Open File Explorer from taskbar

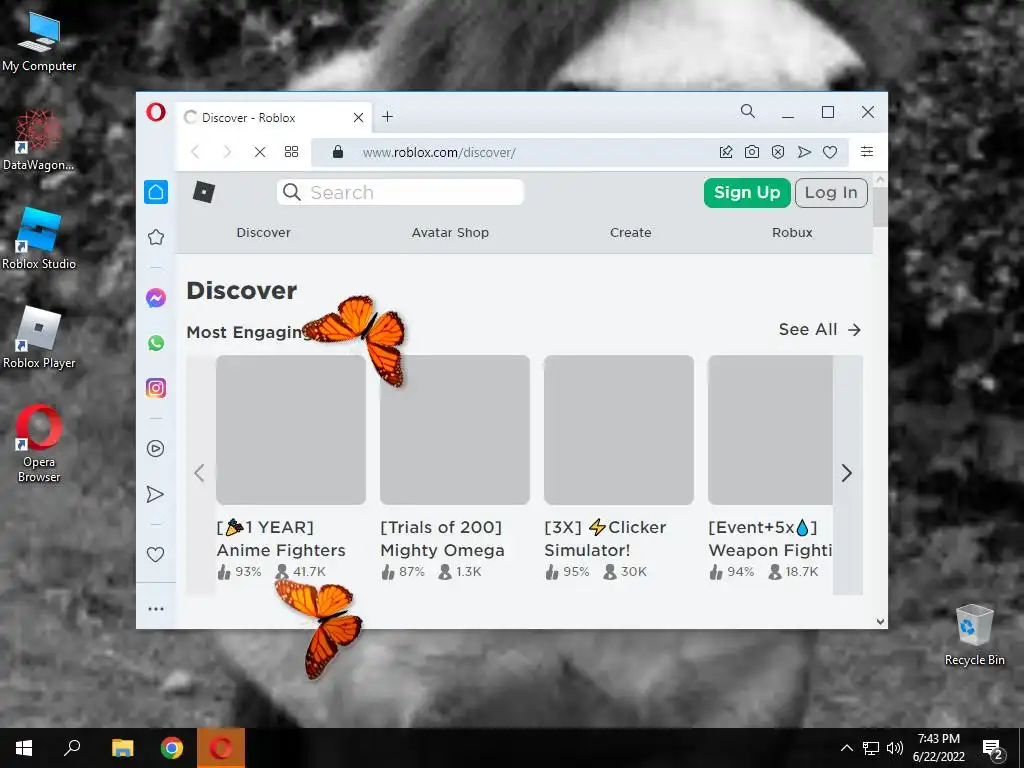pyautogui.click(x=122, y=748)
